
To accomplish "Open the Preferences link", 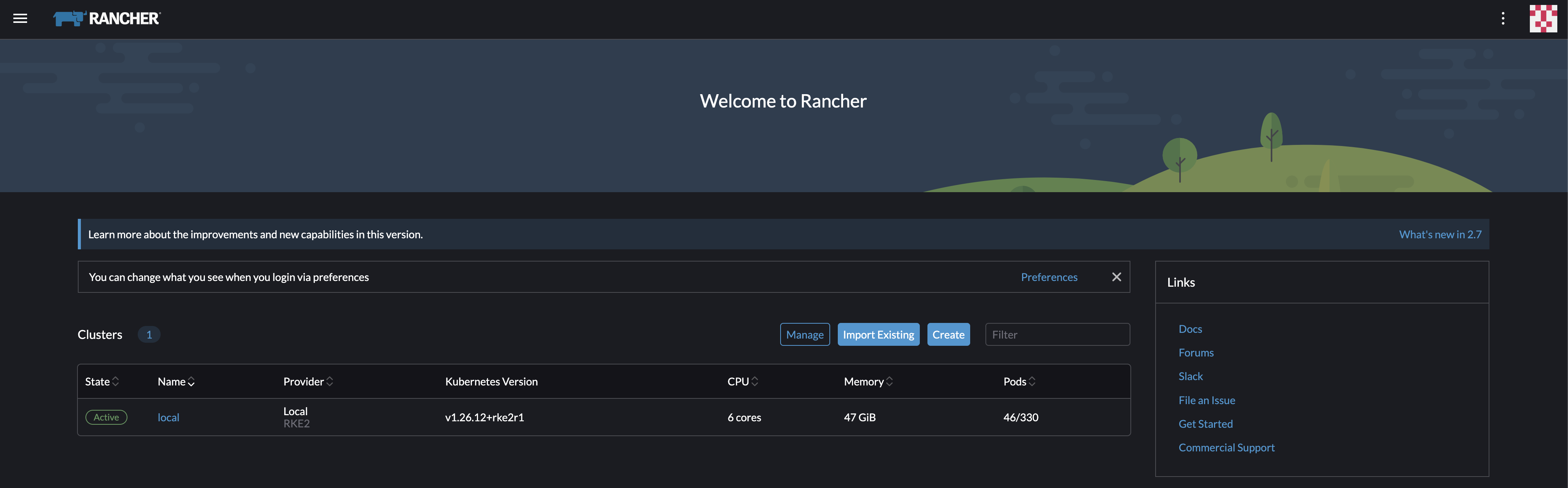I will [1049, 277].
